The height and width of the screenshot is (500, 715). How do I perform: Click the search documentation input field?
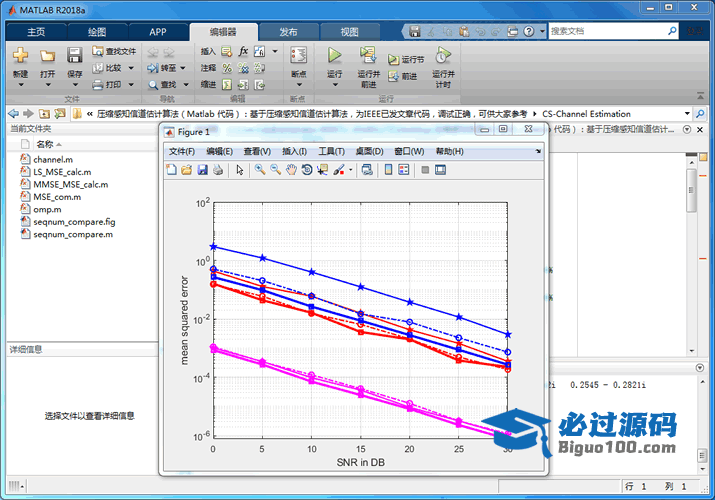click(x=608, y=31)
